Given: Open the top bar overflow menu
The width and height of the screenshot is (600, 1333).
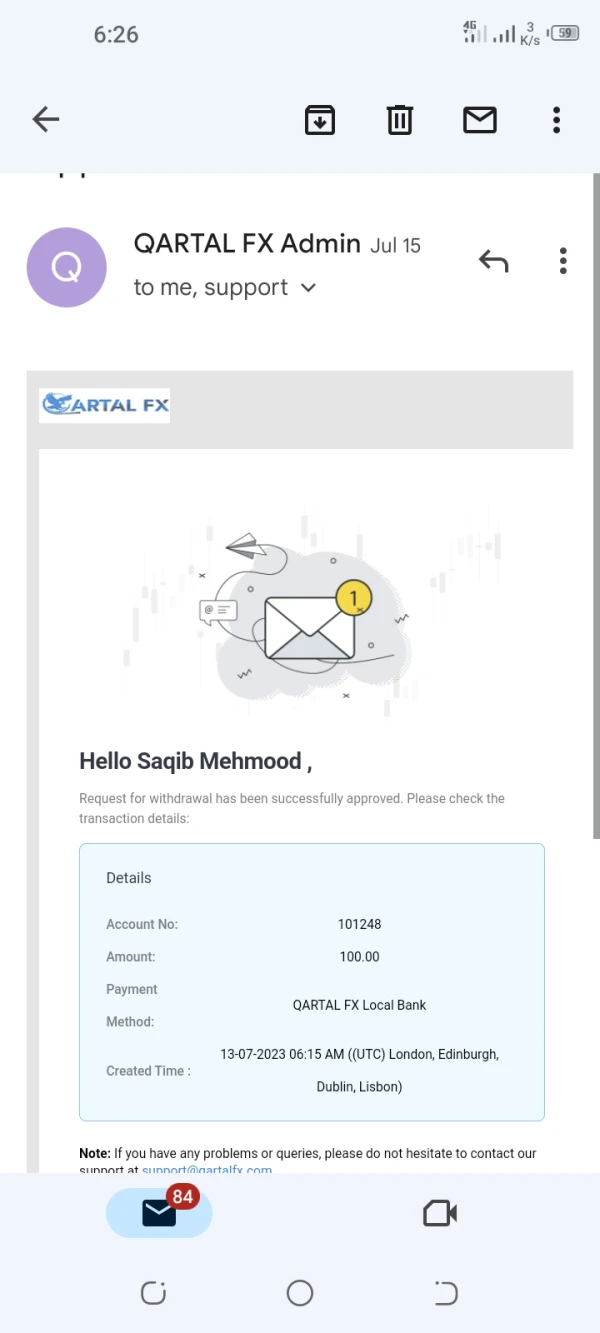Looking at the screenshot, I should coord(557,120).
